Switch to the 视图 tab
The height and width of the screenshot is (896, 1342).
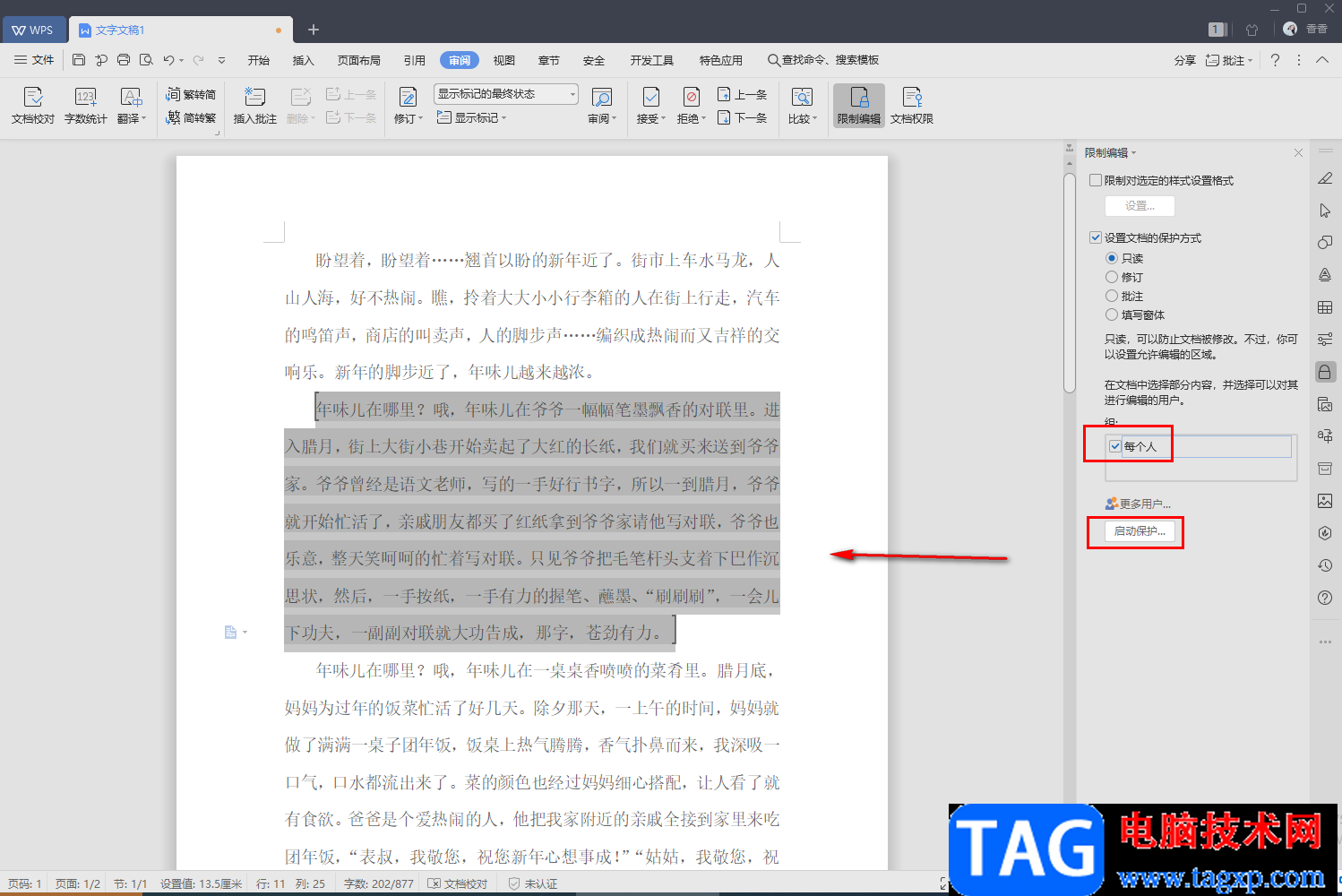tap(504, 60)
